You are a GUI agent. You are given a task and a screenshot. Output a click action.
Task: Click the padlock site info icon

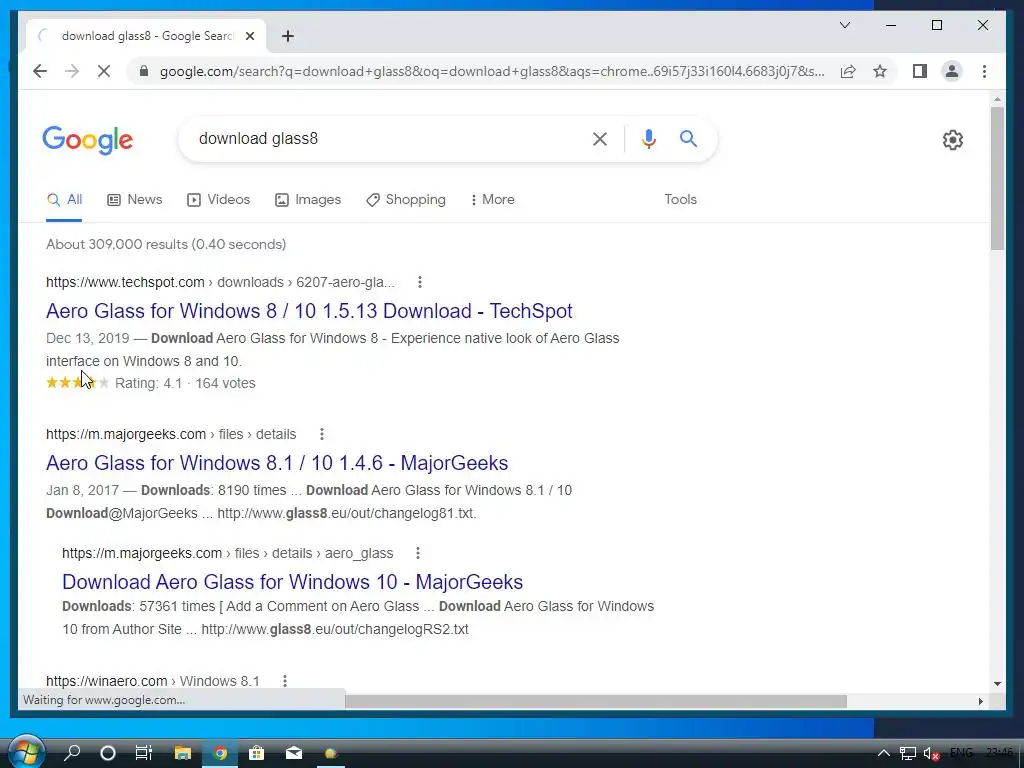(x=144, y=71)
